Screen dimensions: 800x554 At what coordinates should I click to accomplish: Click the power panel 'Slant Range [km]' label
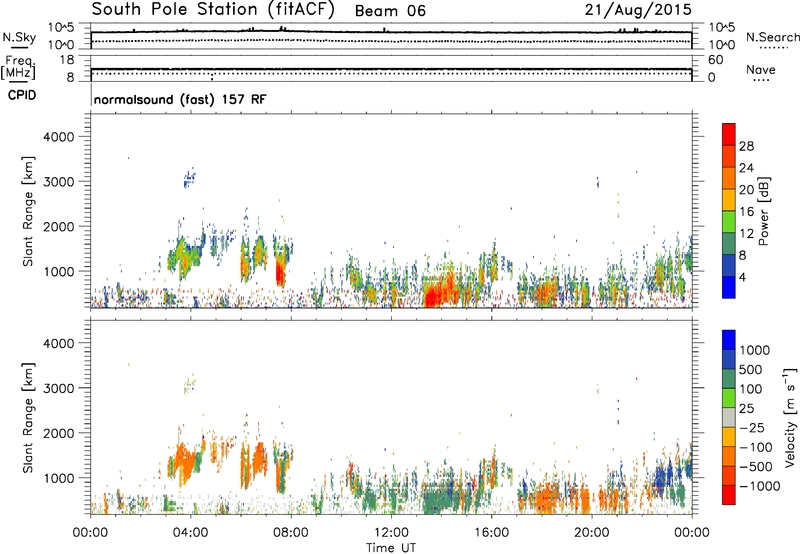tap(28, 211)
